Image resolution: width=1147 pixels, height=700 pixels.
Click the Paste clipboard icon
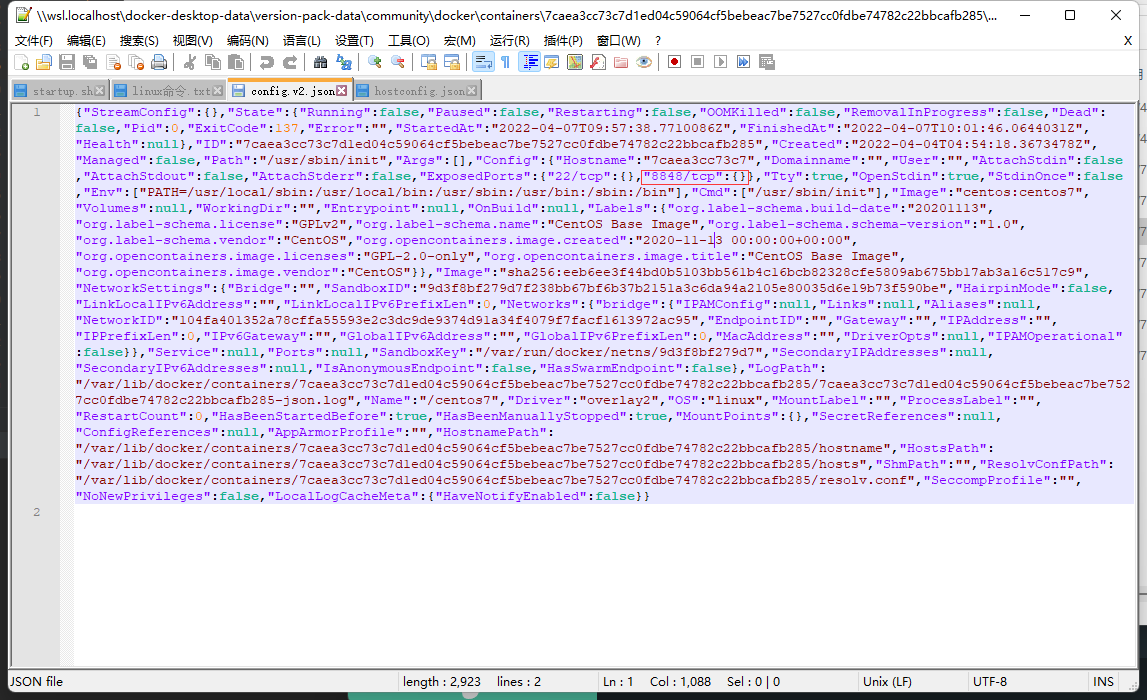click(x=236, y=62)
